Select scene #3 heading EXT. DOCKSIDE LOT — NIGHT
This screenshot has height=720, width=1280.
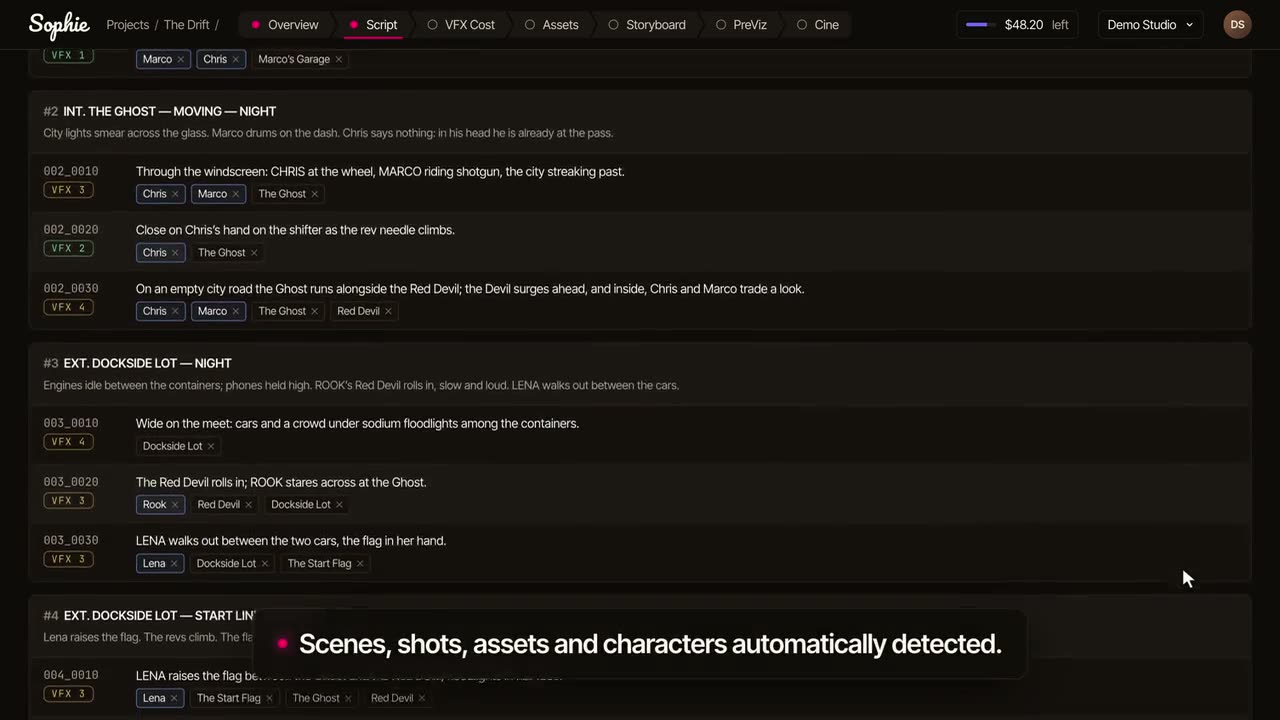pyautogui.click(x=148, y=363)
